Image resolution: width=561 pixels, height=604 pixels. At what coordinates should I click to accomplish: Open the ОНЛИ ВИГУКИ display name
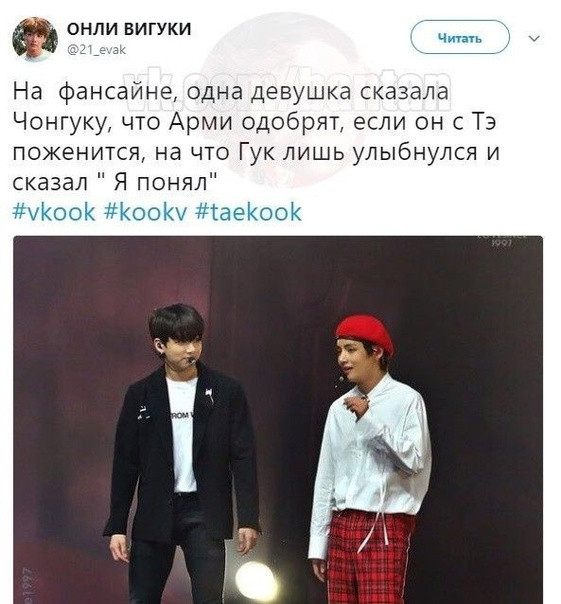click(129, 29)
